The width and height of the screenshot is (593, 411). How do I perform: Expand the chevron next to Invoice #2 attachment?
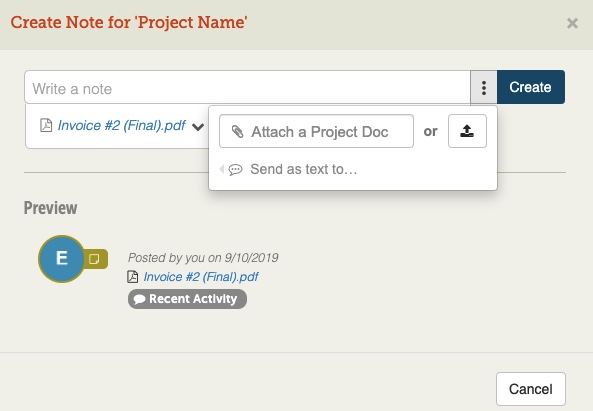click(198, 127)
